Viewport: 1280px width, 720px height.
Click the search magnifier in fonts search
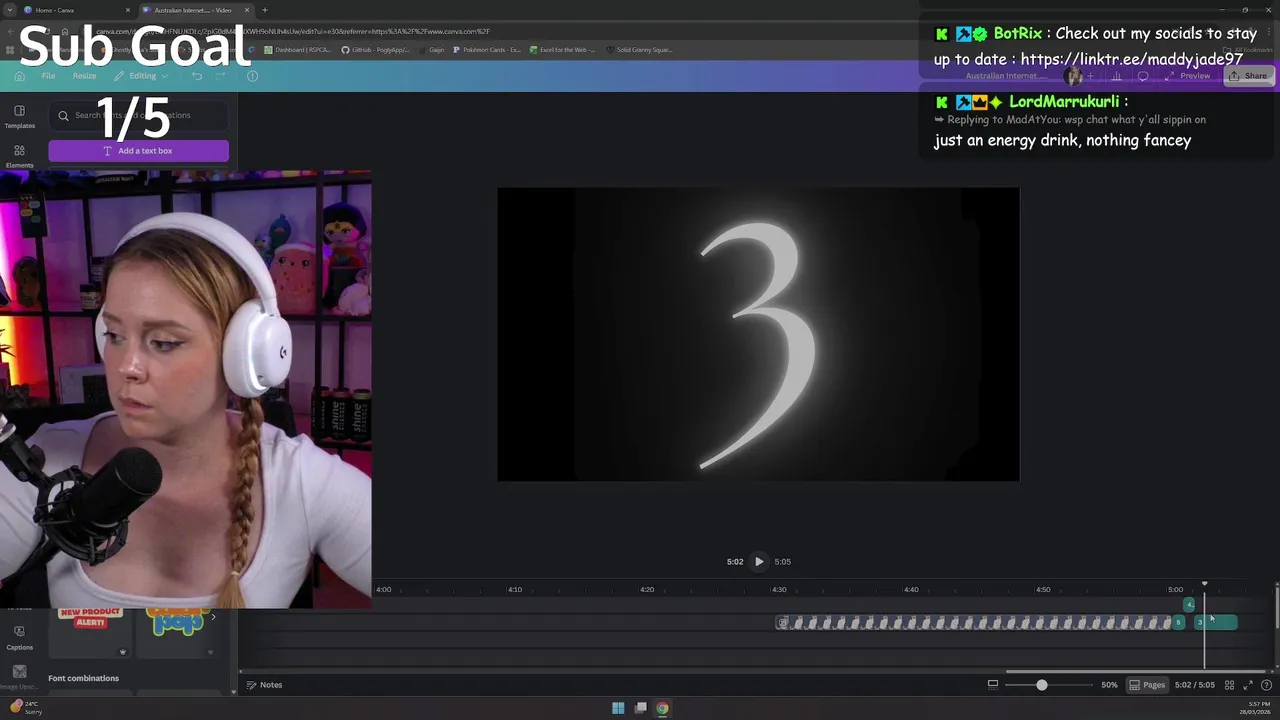pyautogui.click(x=64, y=116)
